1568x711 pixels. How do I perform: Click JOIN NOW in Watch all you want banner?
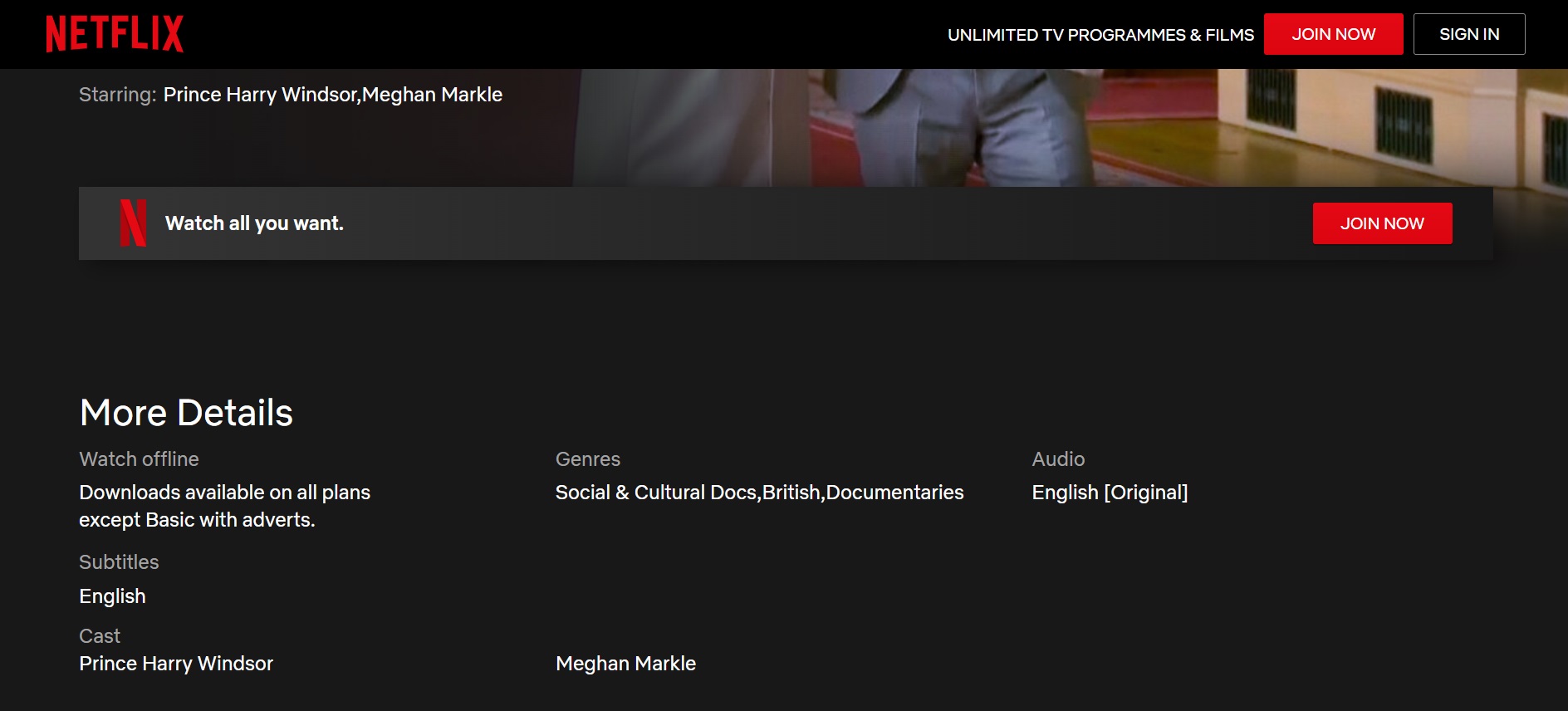point(1382,223)
